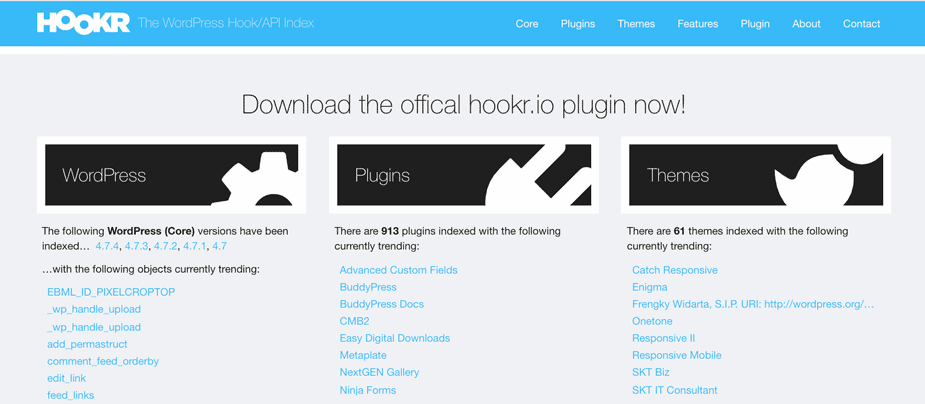The height and width of the screenshot is (404, 925).
Task: Open the About page
Action: pos(806,24)
